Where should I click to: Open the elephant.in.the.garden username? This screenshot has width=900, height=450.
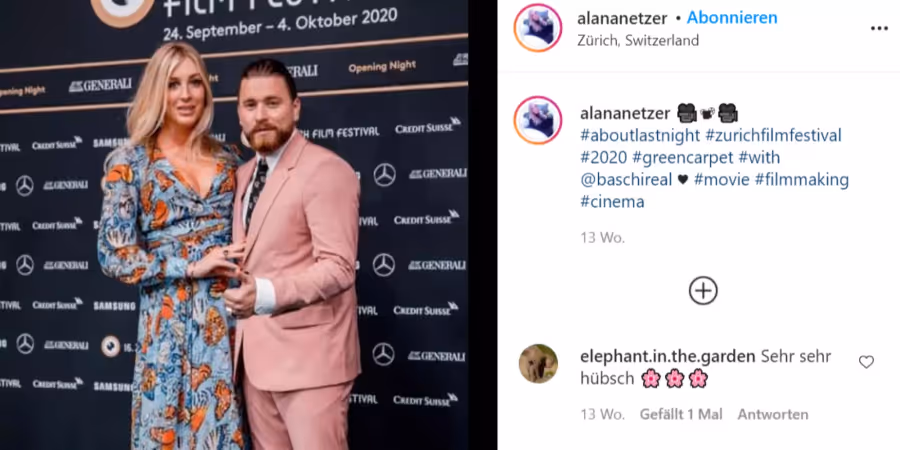[668, 356]
